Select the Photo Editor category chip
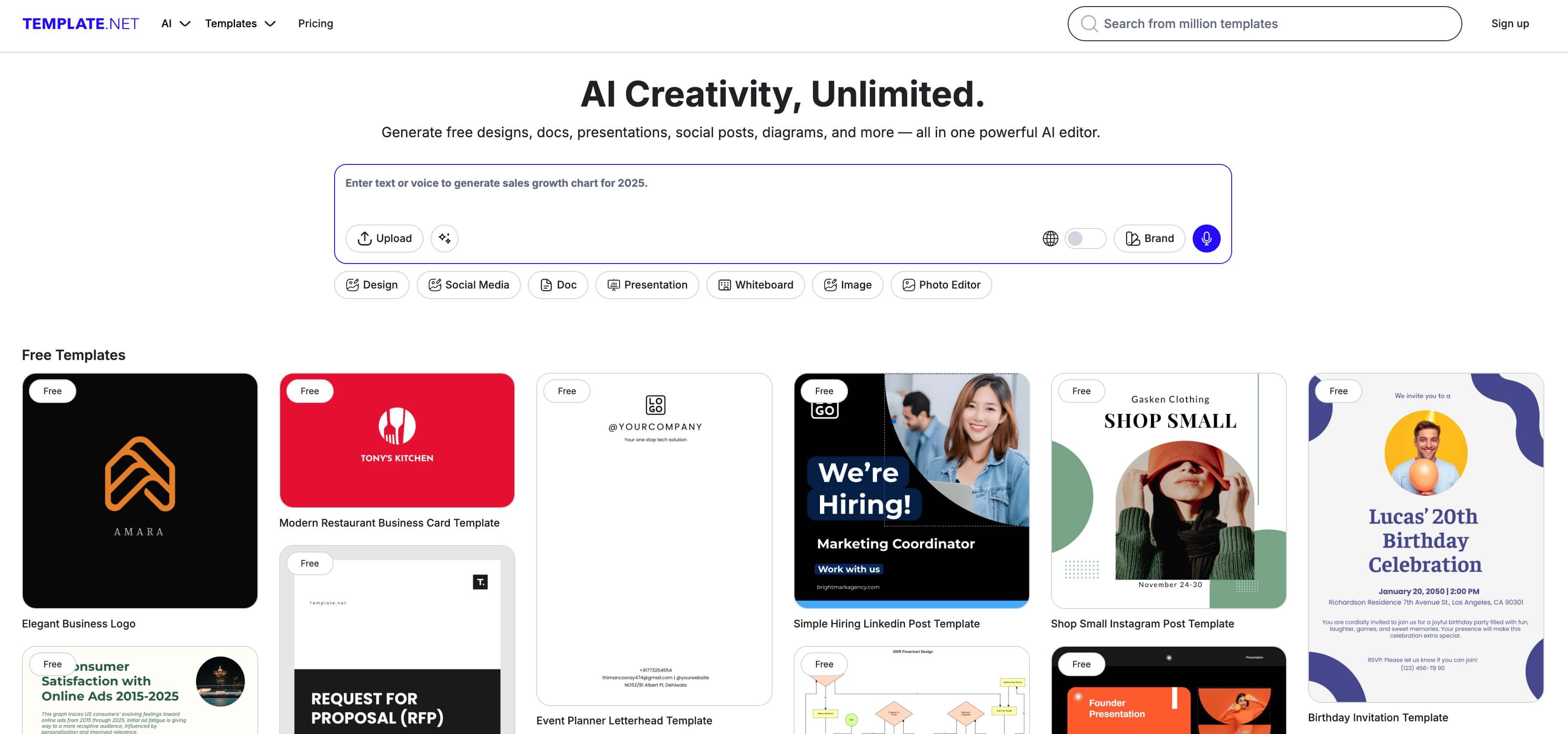 [941, 285]
